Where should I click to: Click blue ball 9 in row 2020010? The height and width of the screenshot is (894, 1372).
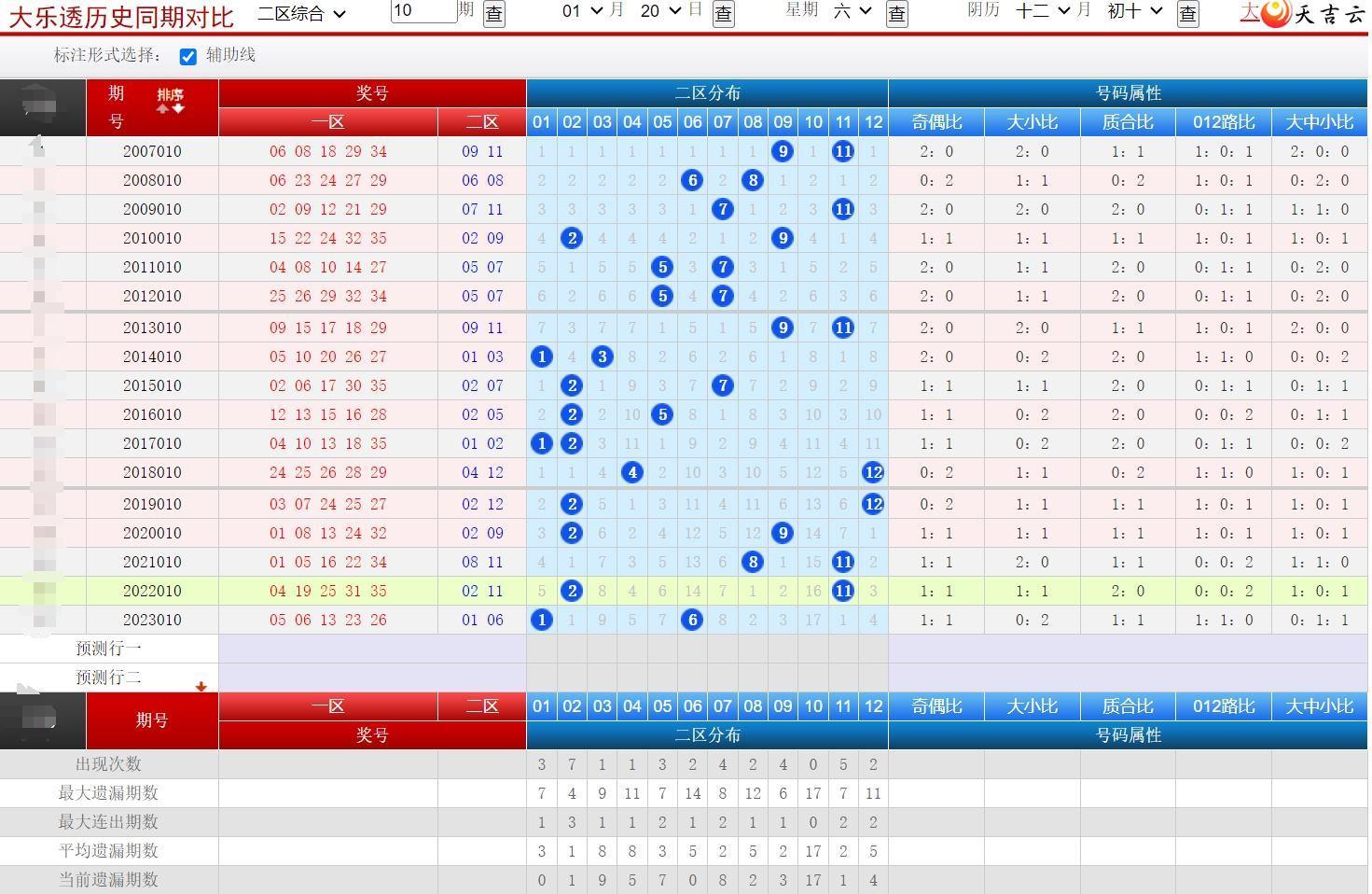[x=783, y=533]
